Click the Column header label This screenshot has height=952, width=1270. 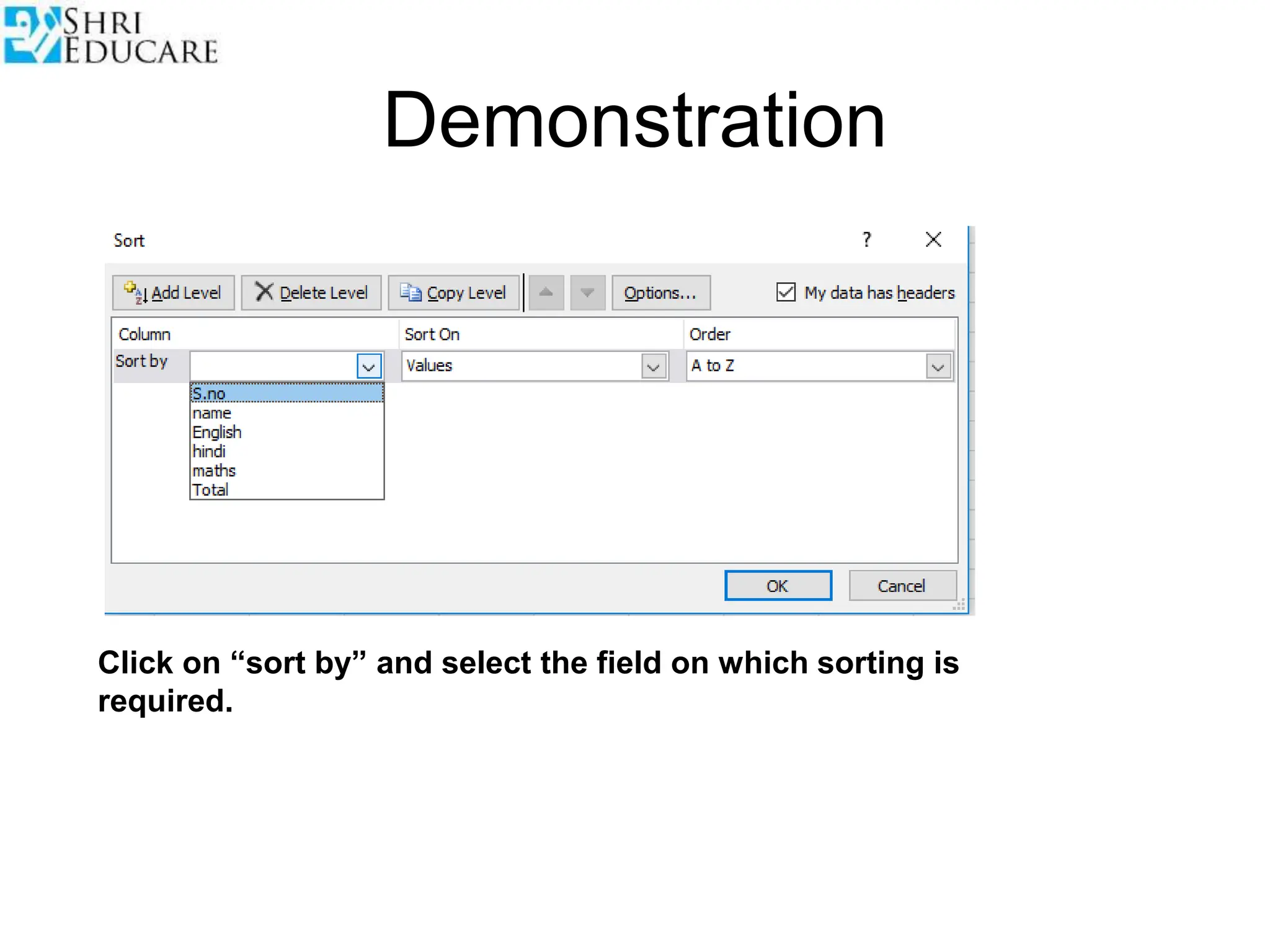(144, 334)
